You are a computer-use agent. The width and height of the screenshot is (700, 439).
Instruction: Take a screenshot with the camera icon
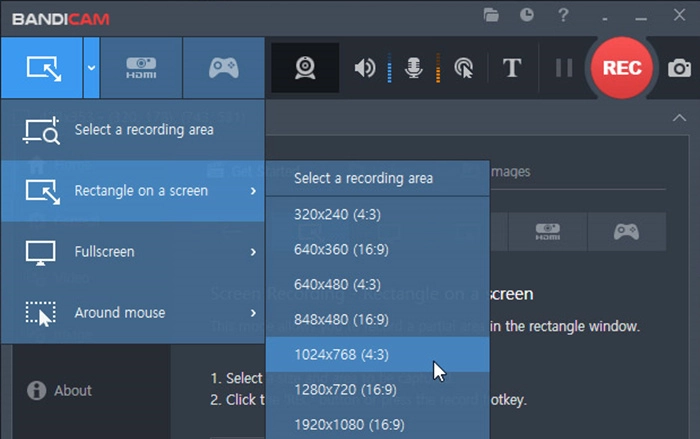680,68
